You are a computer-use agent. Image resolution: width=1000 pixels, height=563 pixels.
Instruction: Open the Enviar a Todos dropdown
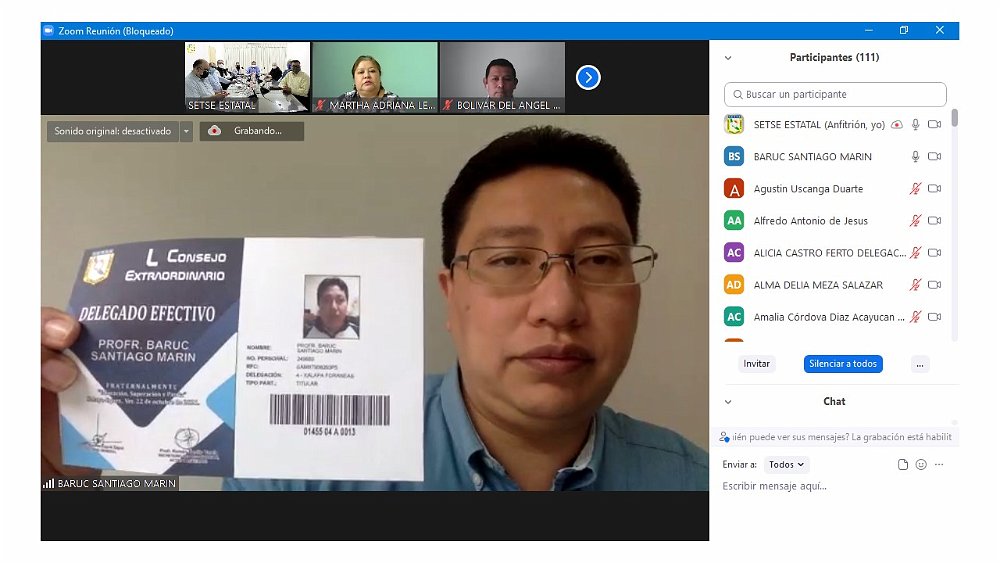pyautogui.click(x=786, y=465)
